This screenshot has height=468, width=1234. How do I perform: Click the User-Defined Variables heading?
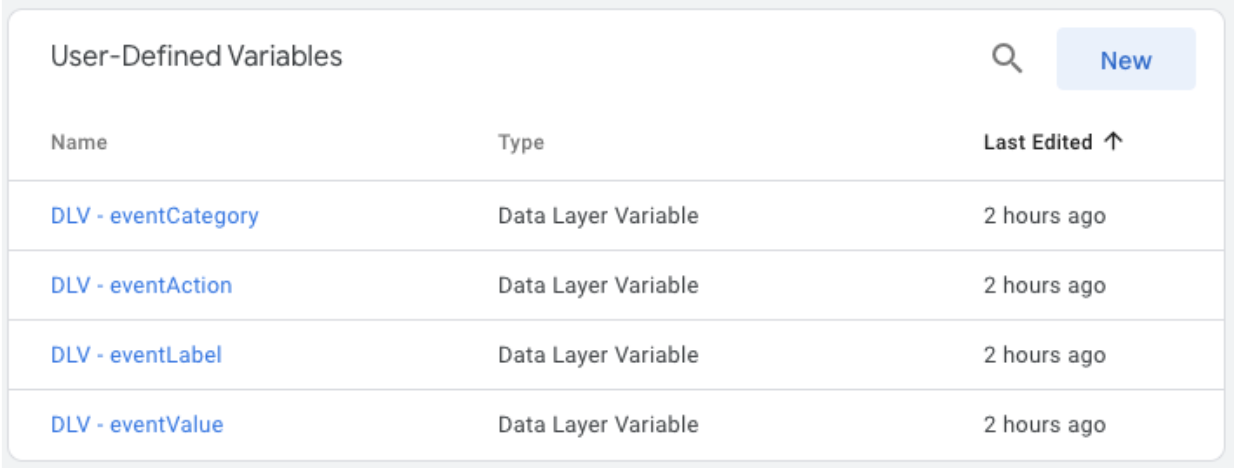point(196,57)
